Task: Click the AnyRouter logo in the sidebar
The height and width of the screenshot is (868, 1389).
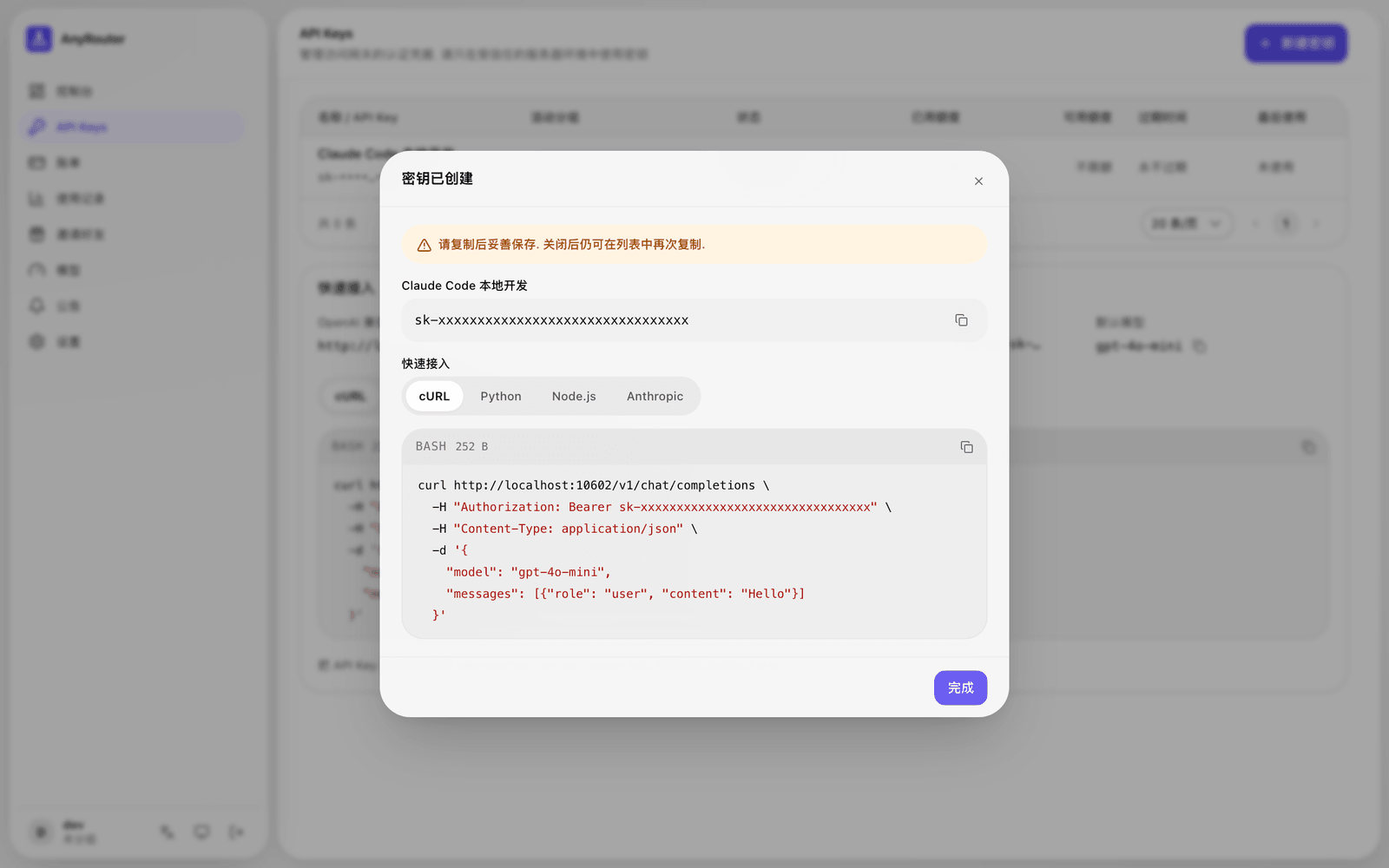Action: click(39, 39)
